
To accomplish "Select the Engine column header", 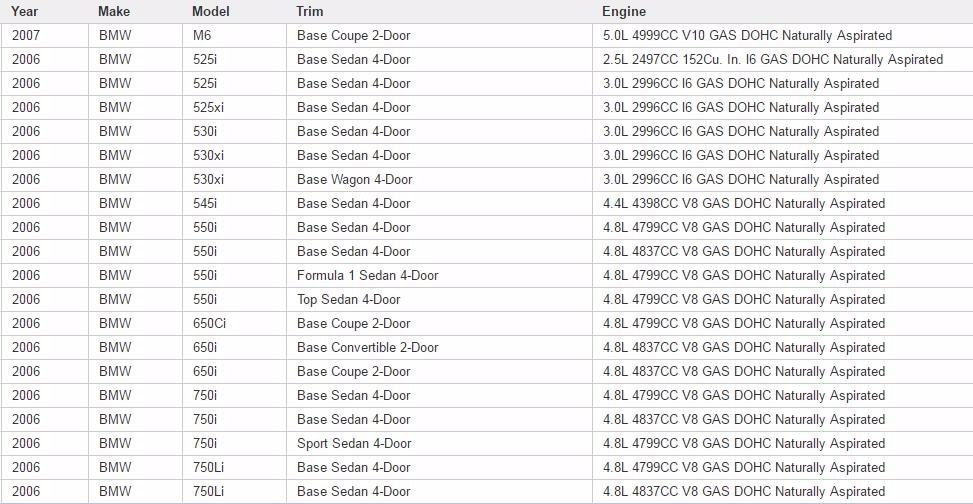I will [624, 11].
